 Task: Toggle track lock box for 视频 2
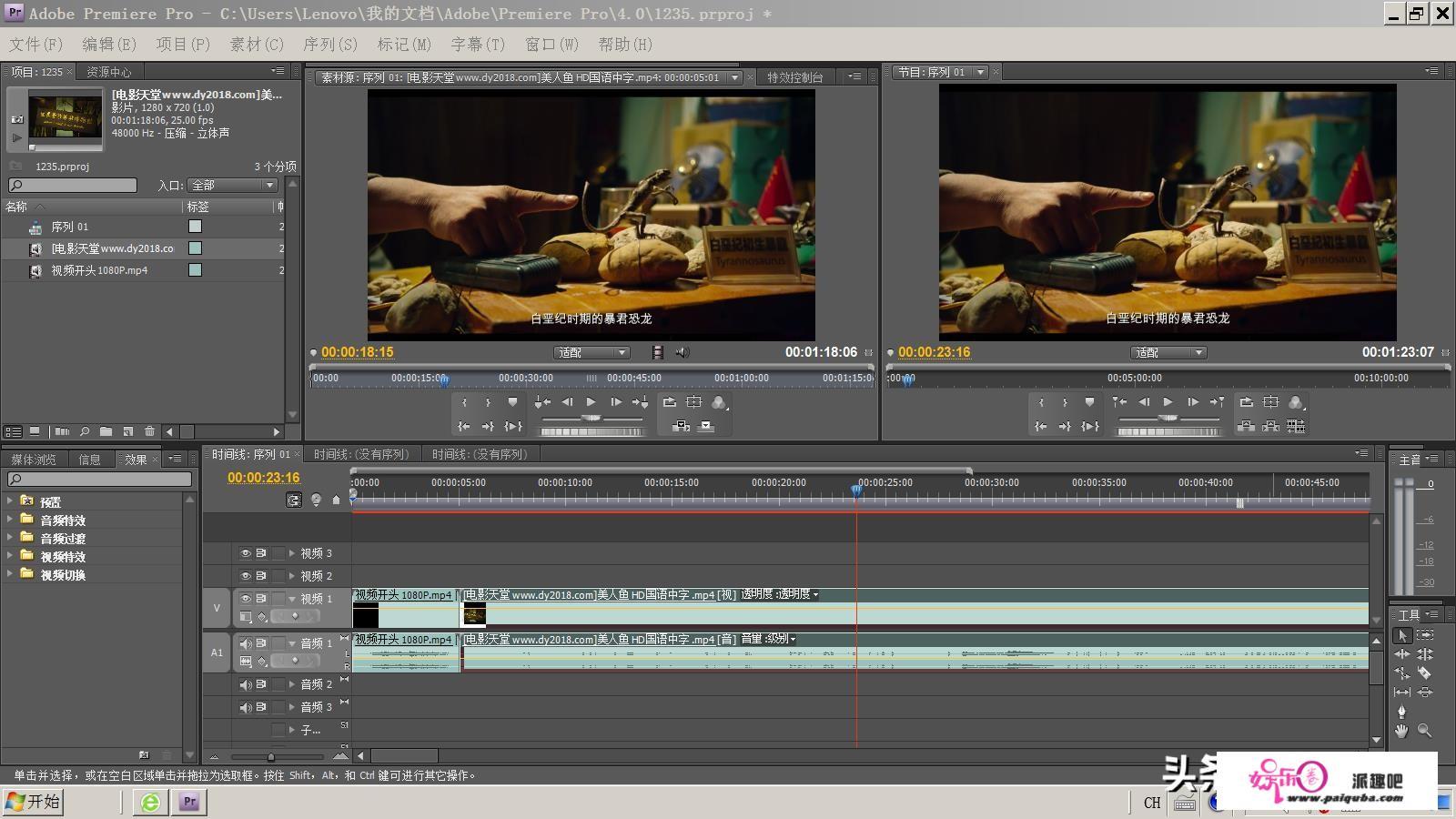[278, 576]
